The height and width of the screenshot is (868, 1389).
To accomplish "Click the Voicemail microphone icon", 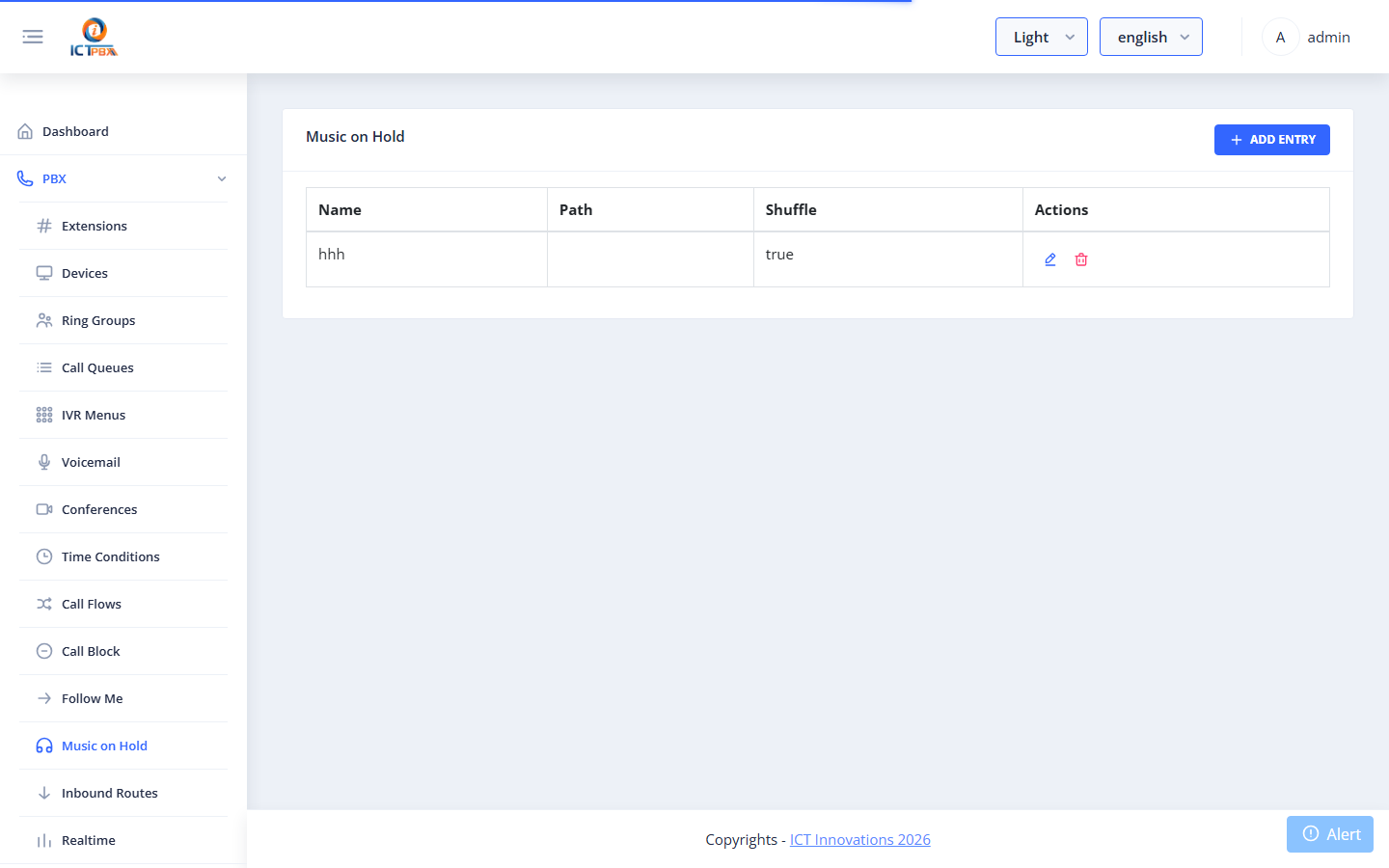I will tap(44, 462).
